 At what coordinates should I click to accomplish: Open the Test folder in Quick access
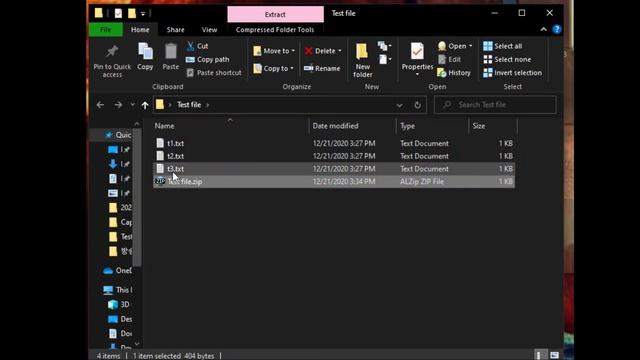(120, 237)
